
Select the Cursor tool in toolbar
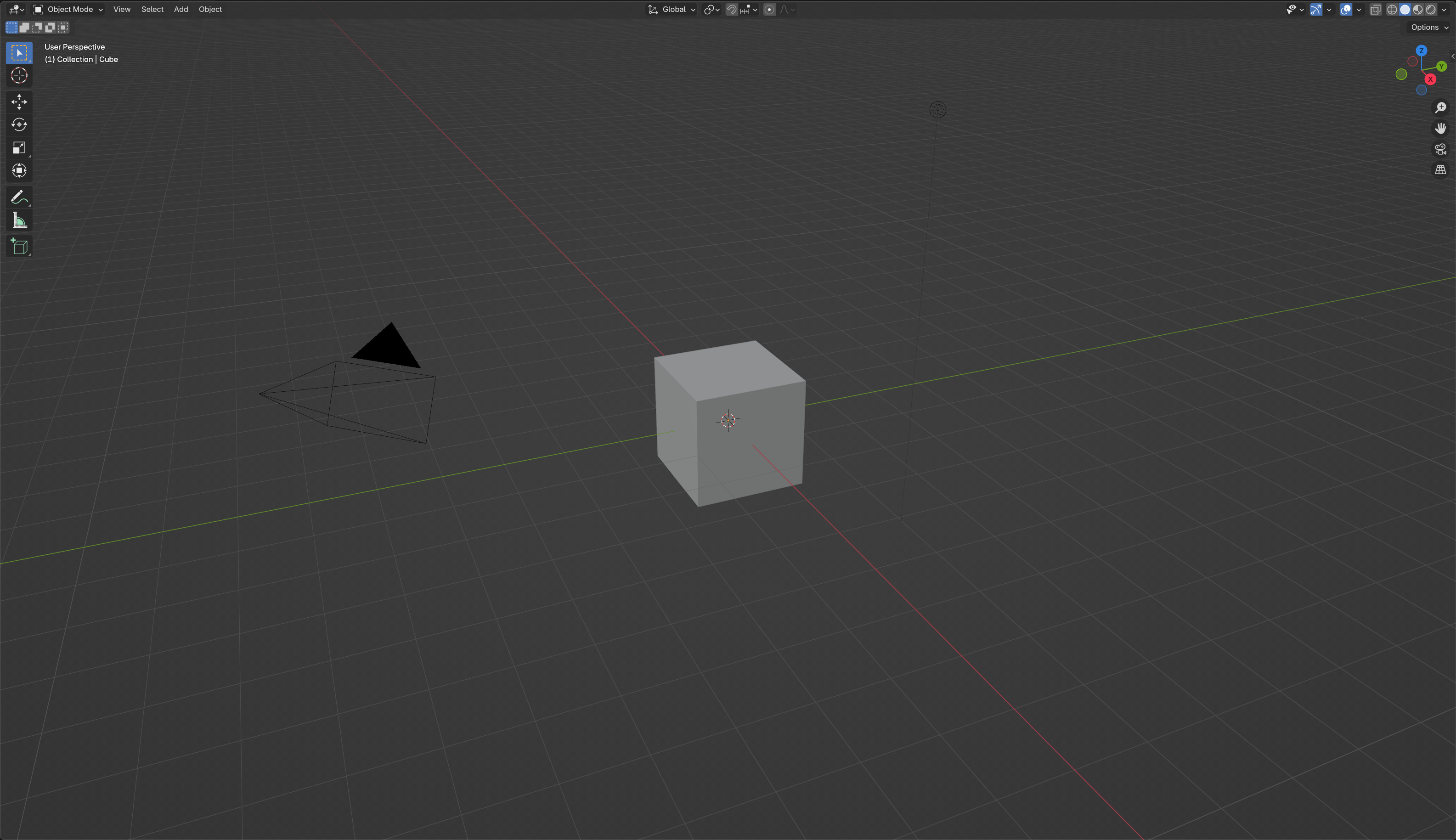coord(19,76)
